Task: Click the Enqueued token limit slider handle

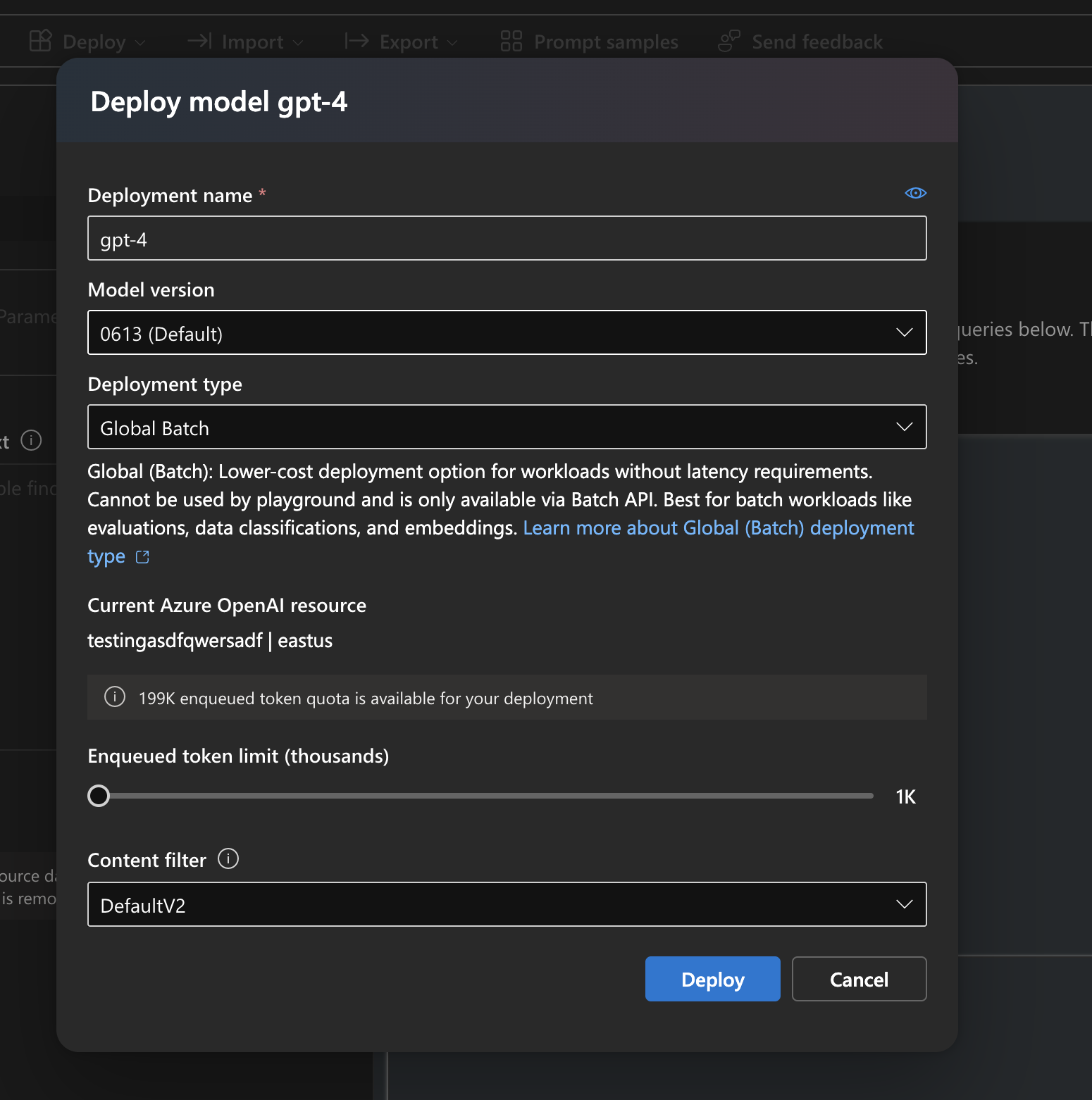Action: point(99,796)
